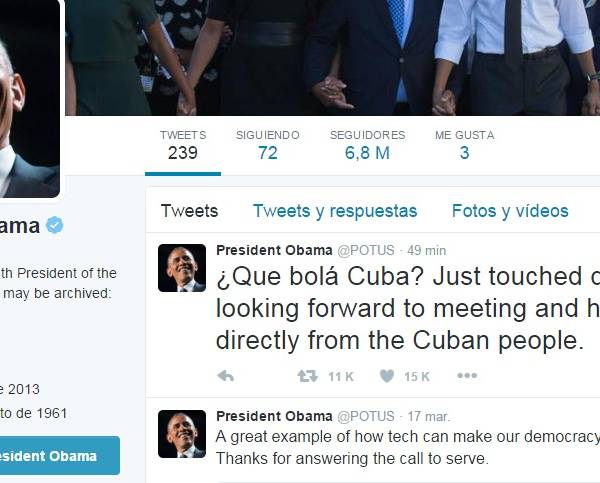Open the three-dot more options on the Cuba tweet
This screenshot has height=483, width=600.
(467, 375)
